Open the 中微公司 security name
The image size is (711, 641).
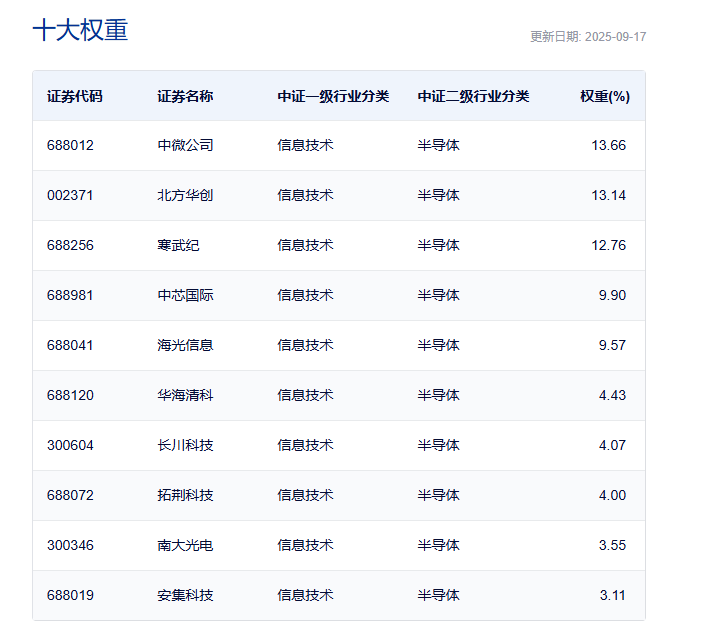(x=185, y=145)
